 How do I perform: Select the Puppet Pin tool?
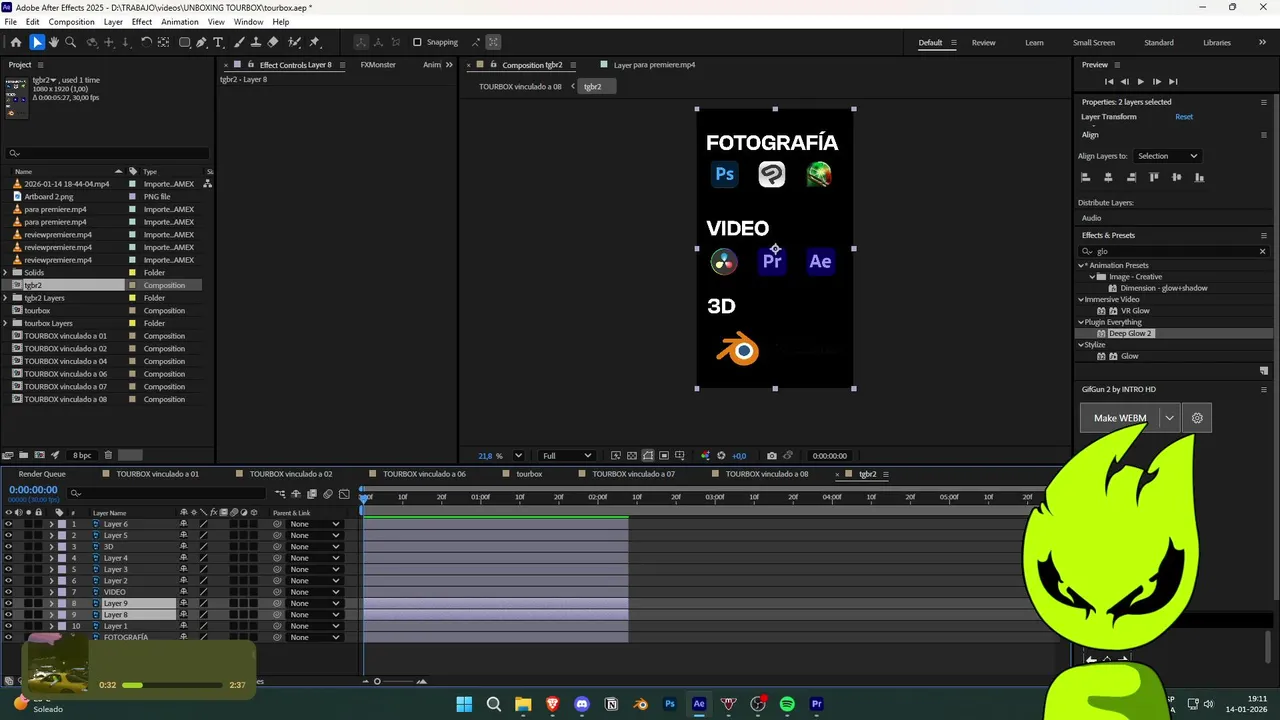click(x=314, y=42)
